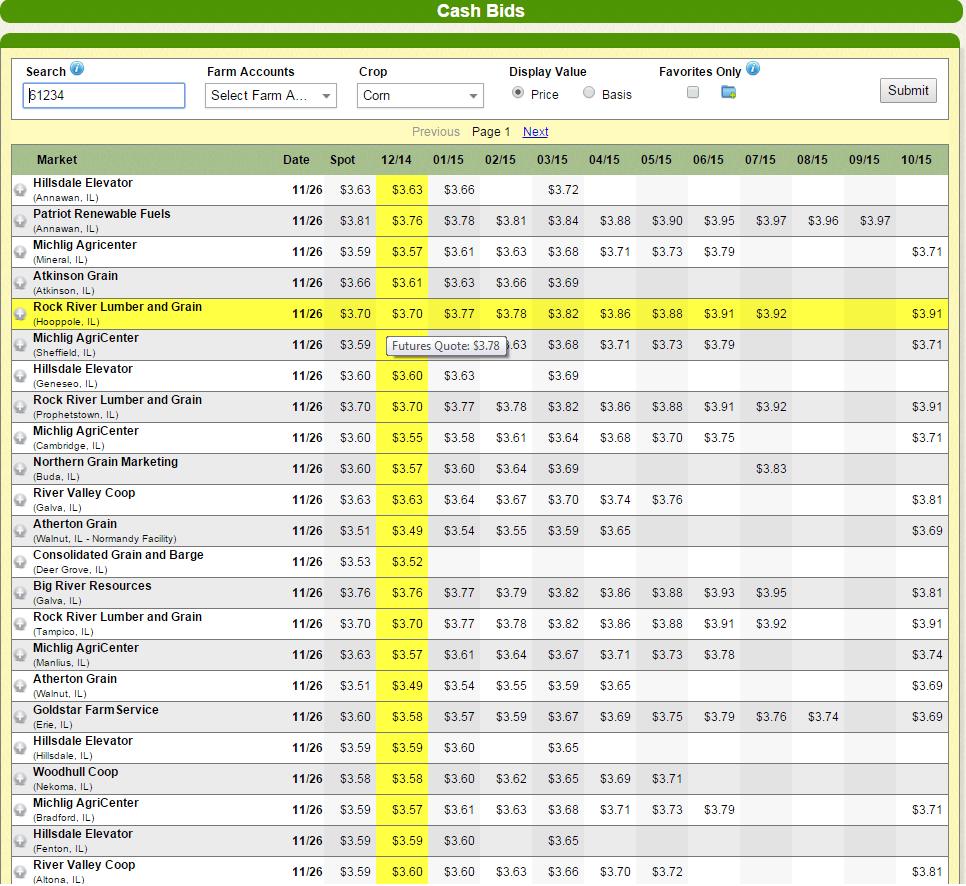Click Big River Resources 06/15 price $3.93
Screen dimensions: 966x886
[719, 593]
